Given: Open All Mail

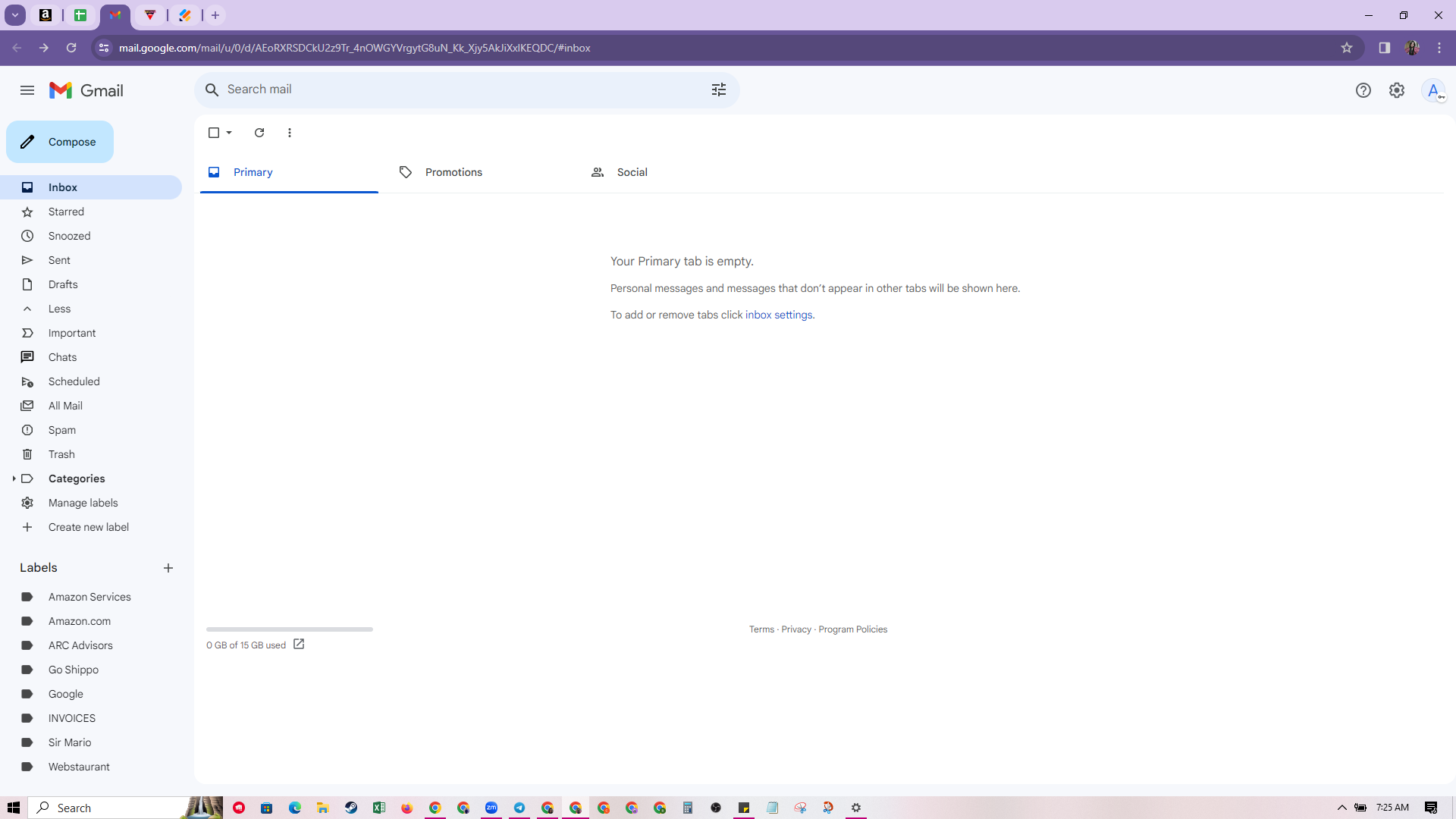Looking at the screenshot, I should 91,406.
